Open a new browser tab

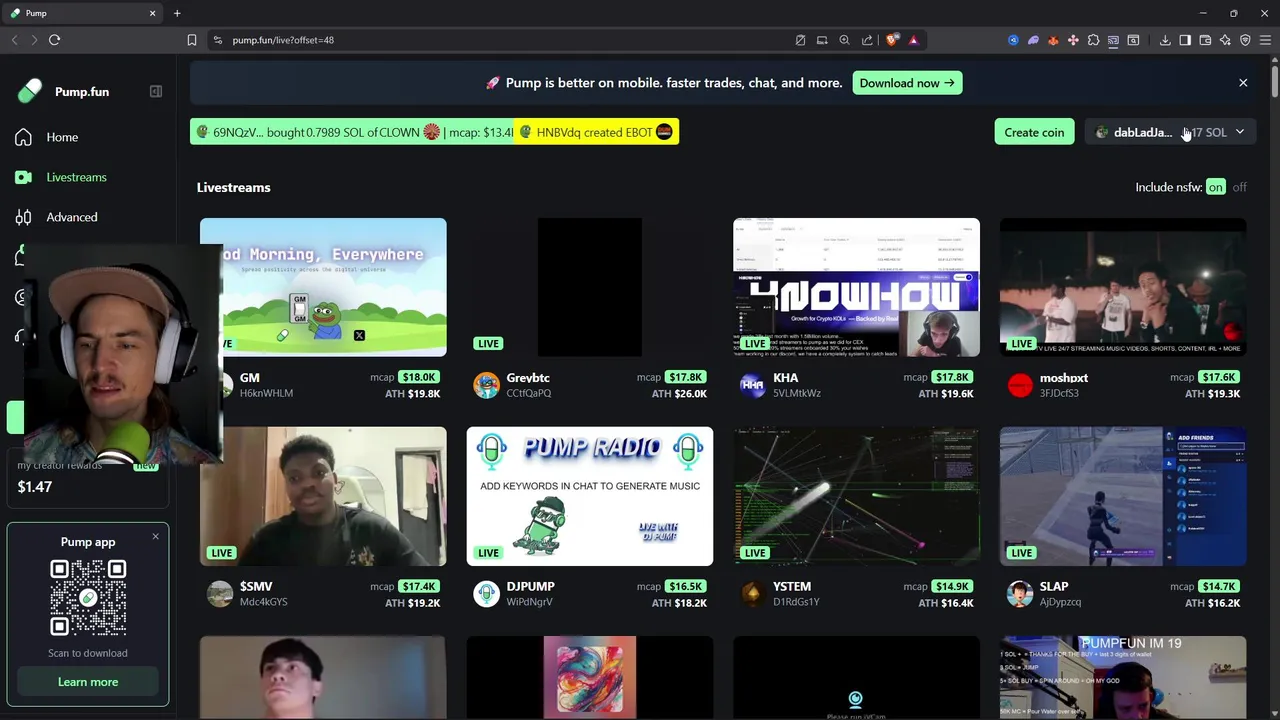click(177, 13)
